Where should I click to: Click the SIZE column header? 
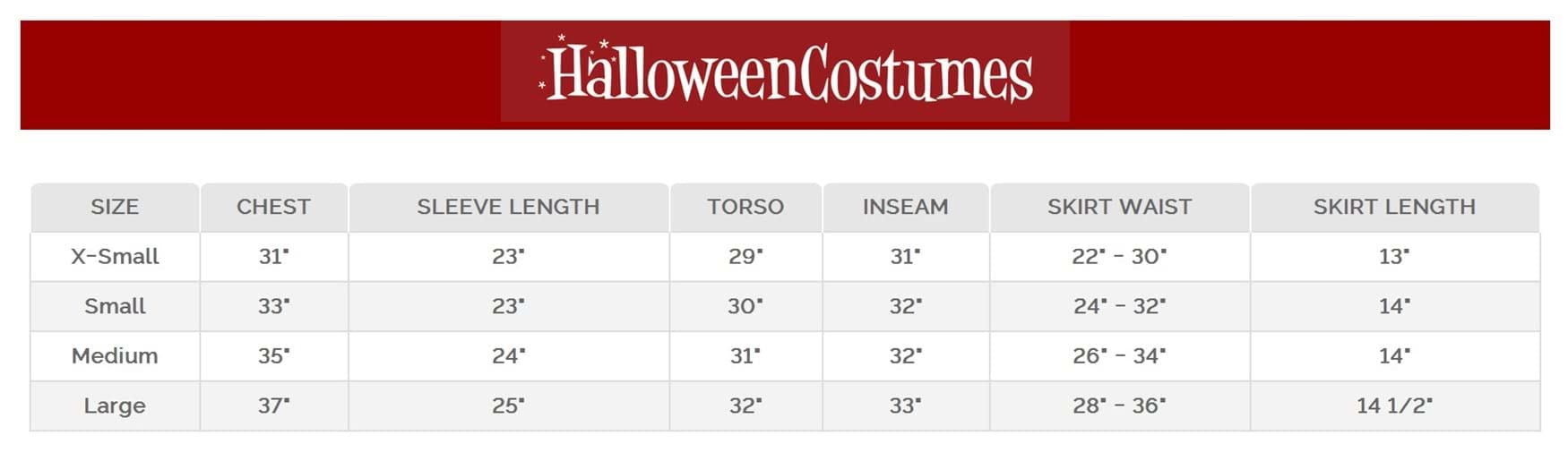[115, 207]
